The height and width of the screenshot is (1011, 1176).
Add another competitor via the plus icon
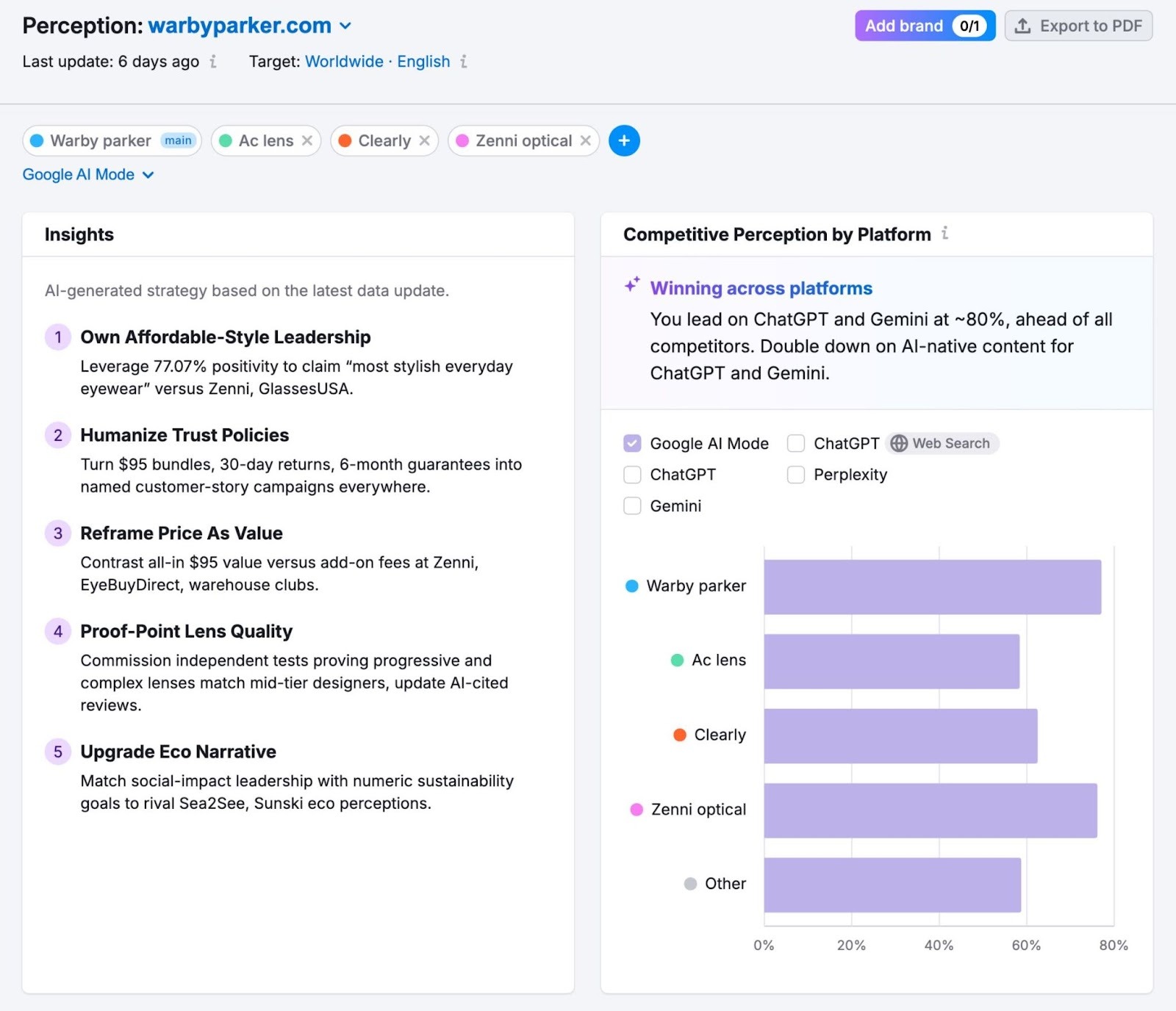click(624, 140)
